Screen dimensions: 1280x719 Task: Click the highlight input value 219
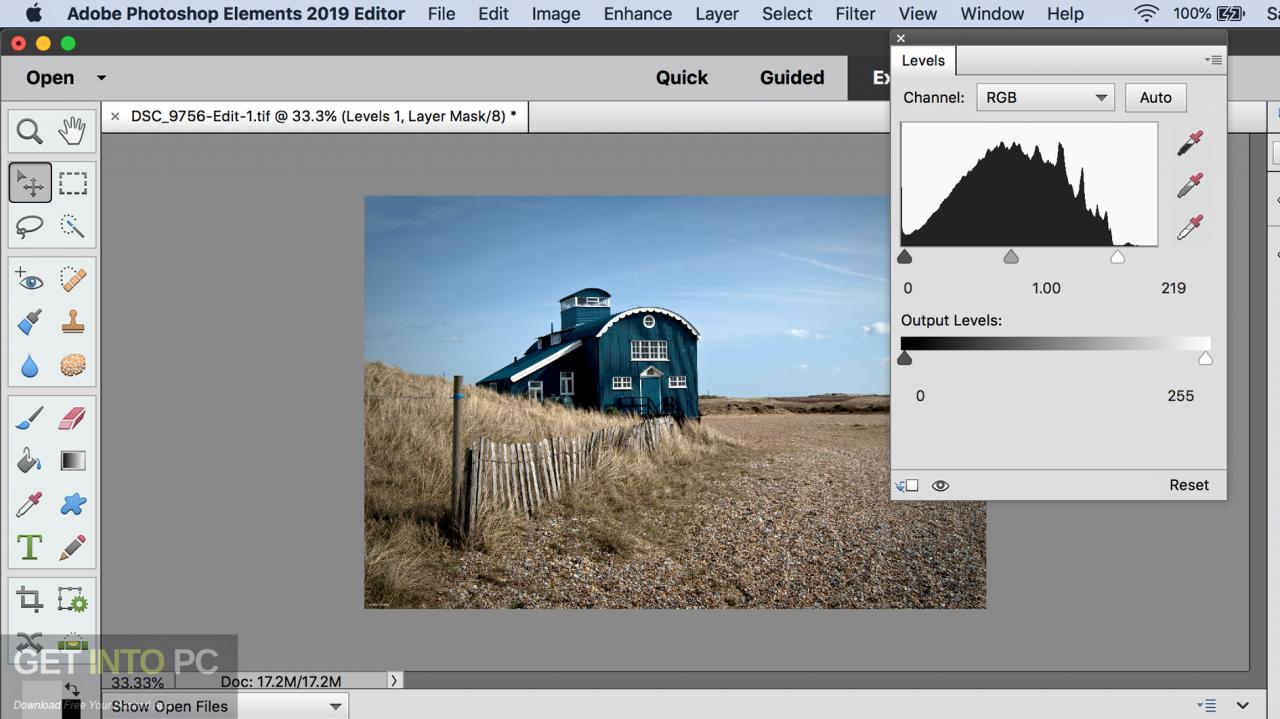coord(1173,288)
